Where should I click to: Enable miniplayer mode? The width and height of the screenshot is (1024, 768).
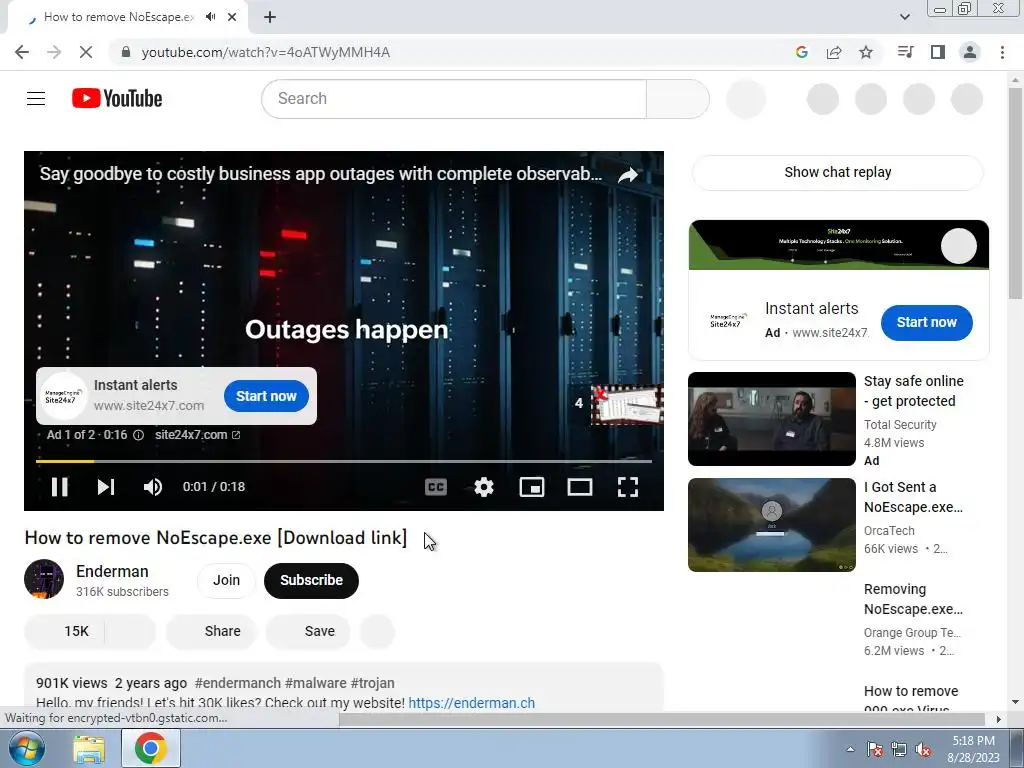(532, 487)
